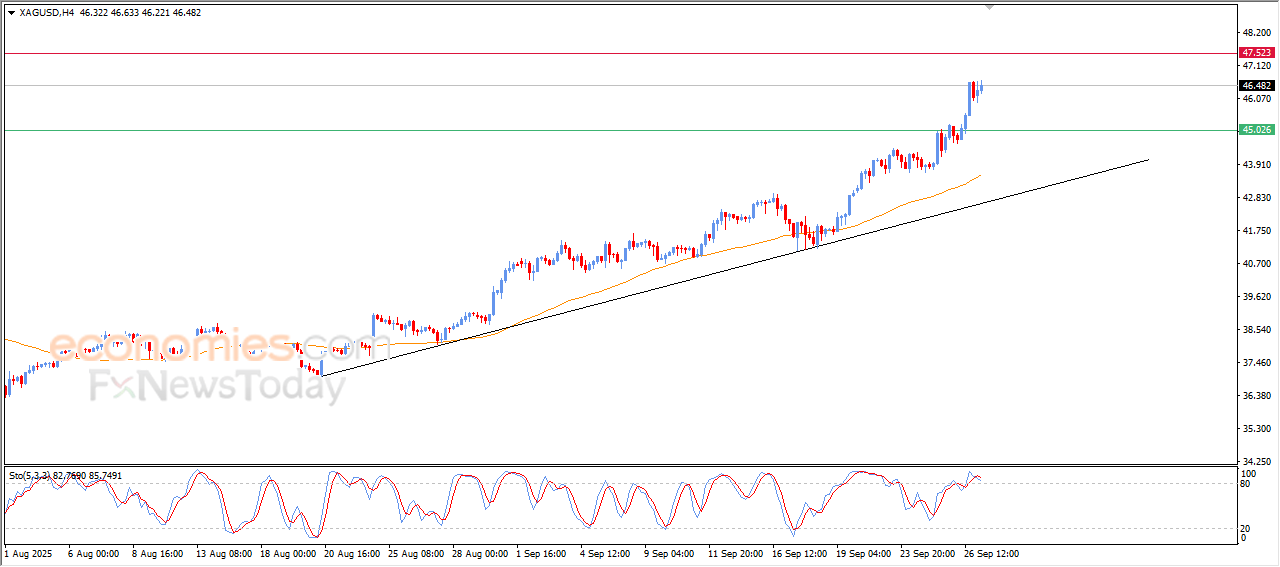The image size is (1280, 567).
Task: Click the 48.200 price axis label
Action: [1256, 33]
